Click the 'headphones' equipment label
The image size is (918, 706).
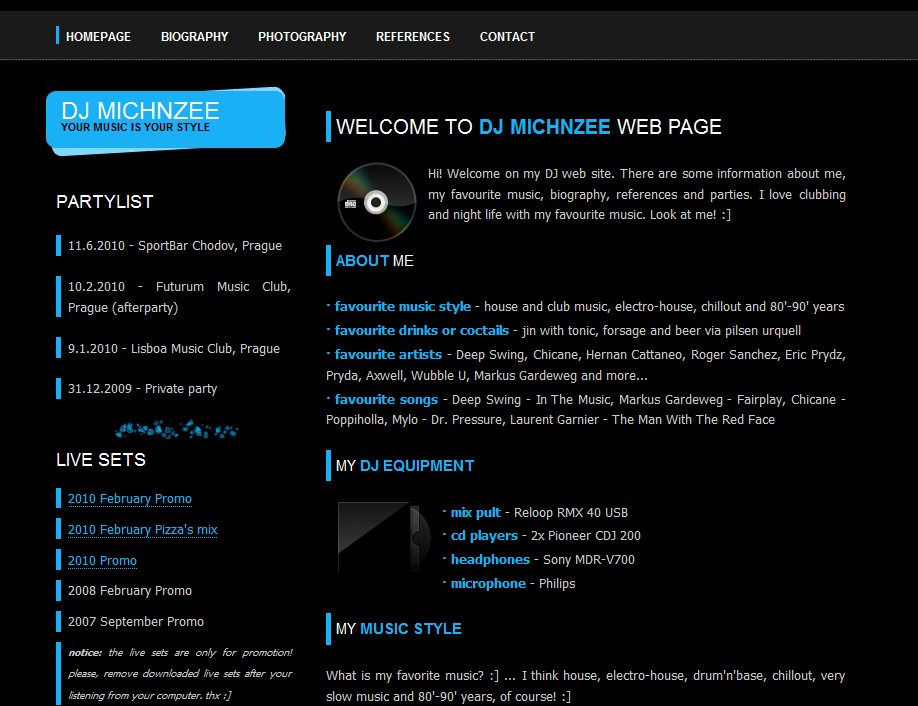click(490, 559)
